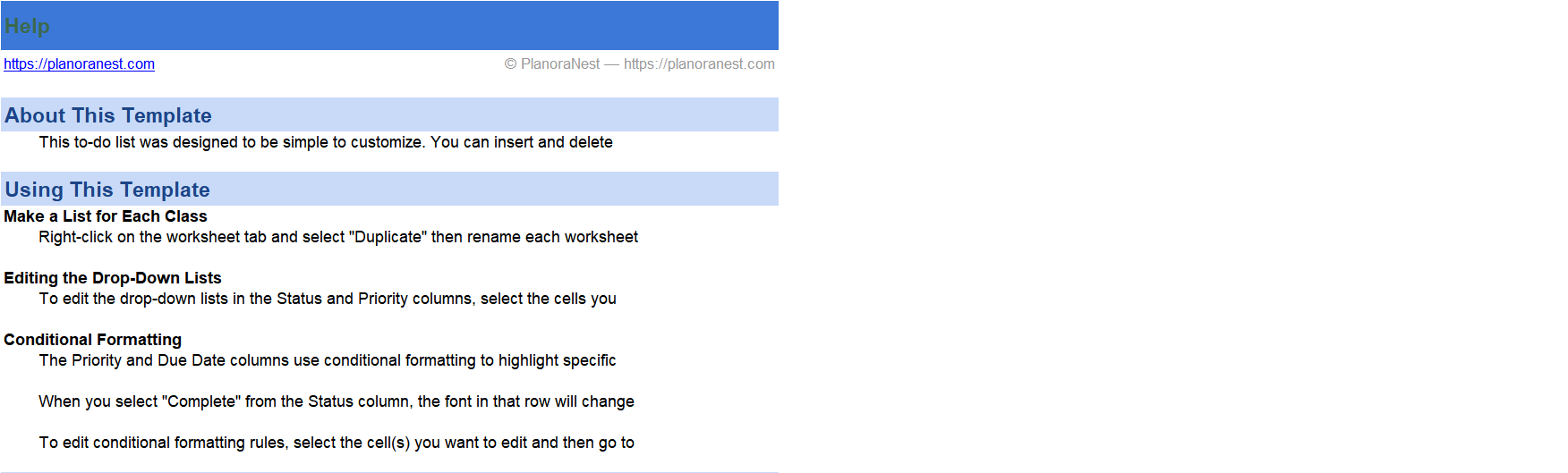The height and width of the screenshot is (473, 1568).
Task: Select the Help title cell
Action: [27, 26]
